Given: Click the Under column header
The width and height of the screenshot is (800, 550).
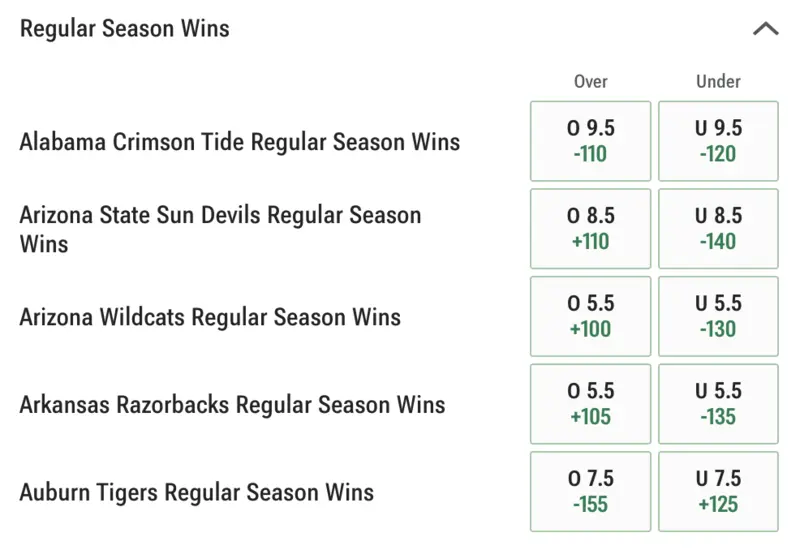Looking at the screenshot, I should click(718, 82).
